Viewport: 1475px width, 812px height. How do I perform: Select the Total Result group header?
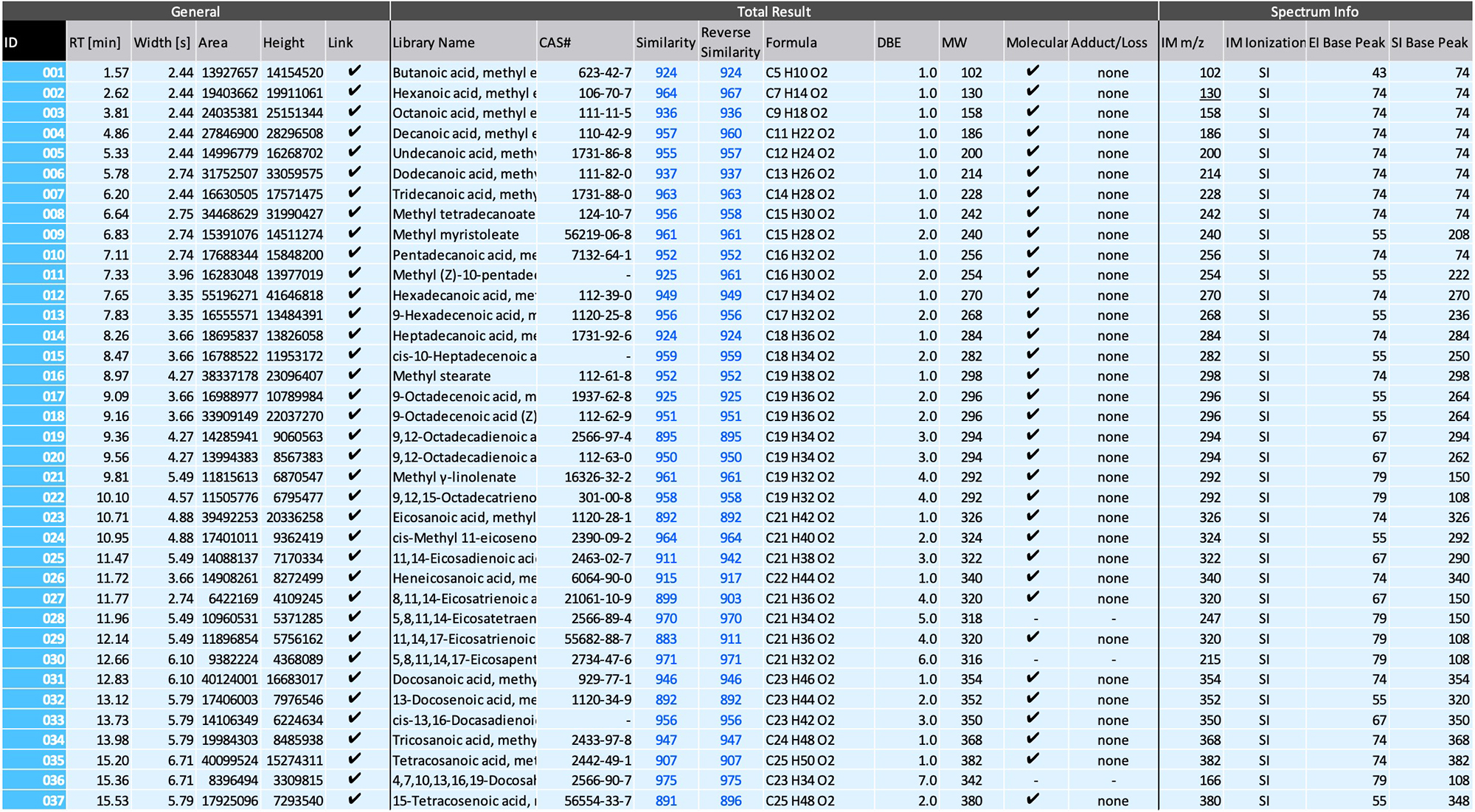pos(774,11)
